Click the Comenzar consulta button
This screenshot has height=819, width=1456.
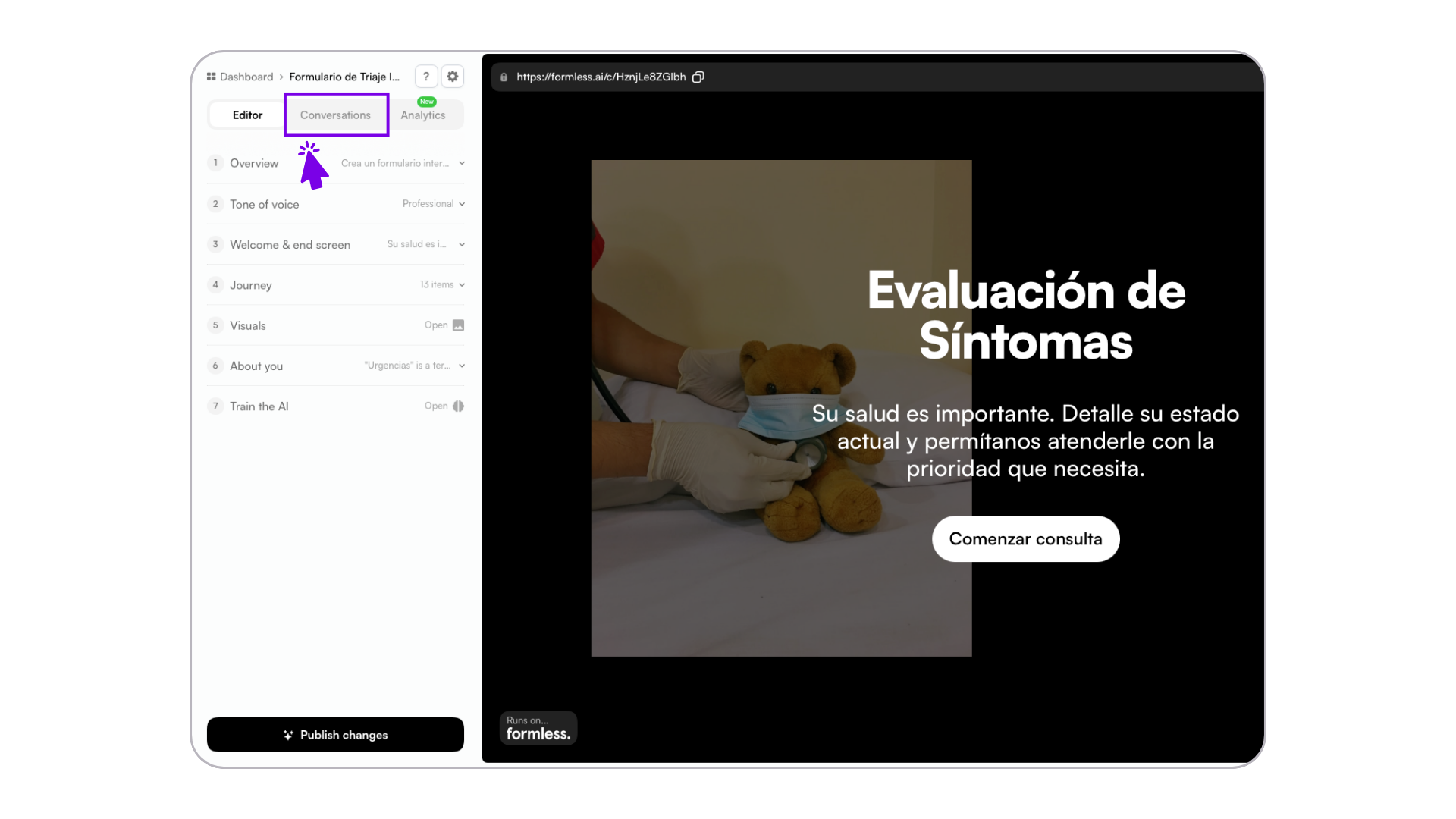[x=1025, y=539]
